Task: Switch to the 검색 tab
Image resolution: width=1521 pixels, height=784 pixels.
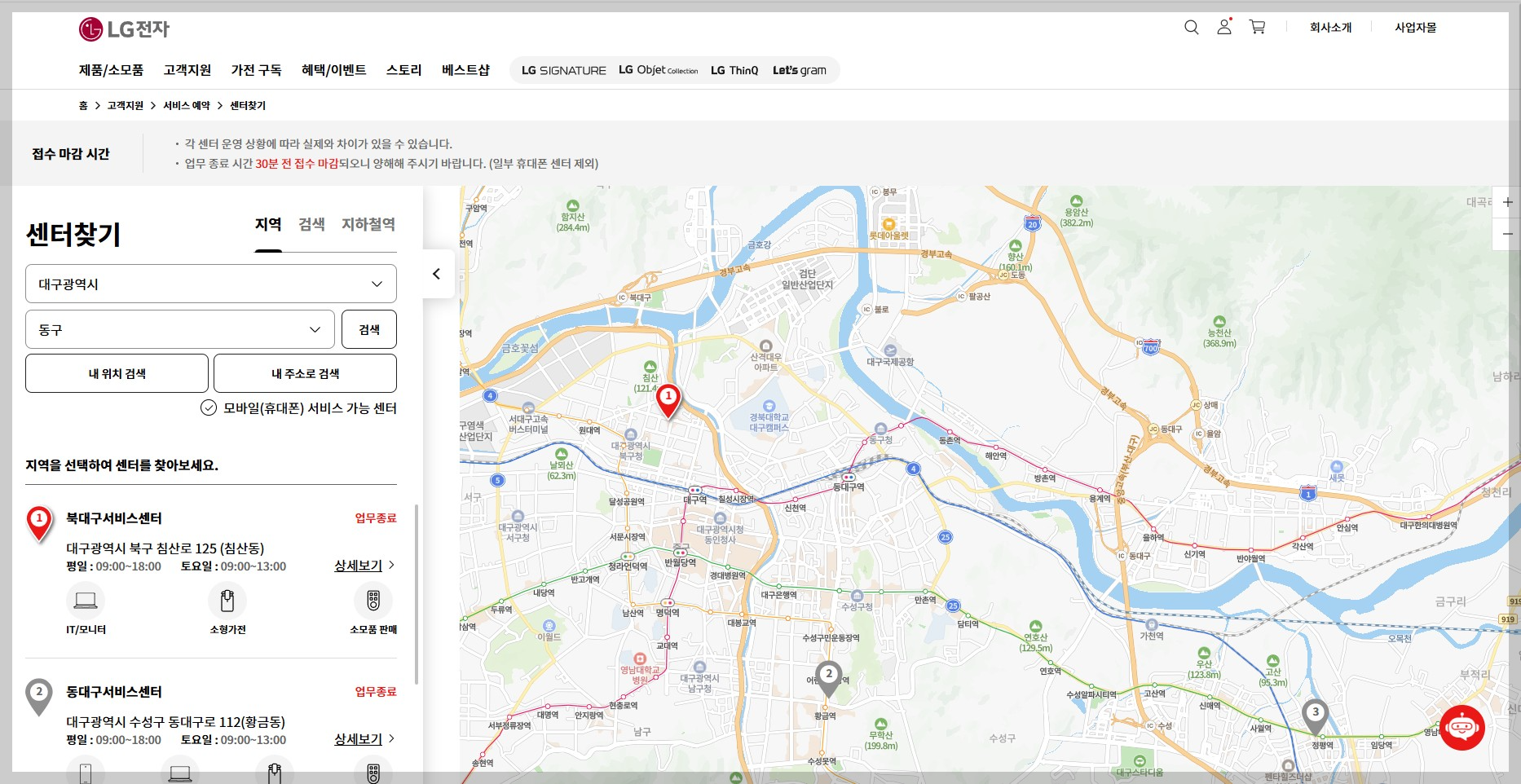Action: tap(311, 225)
